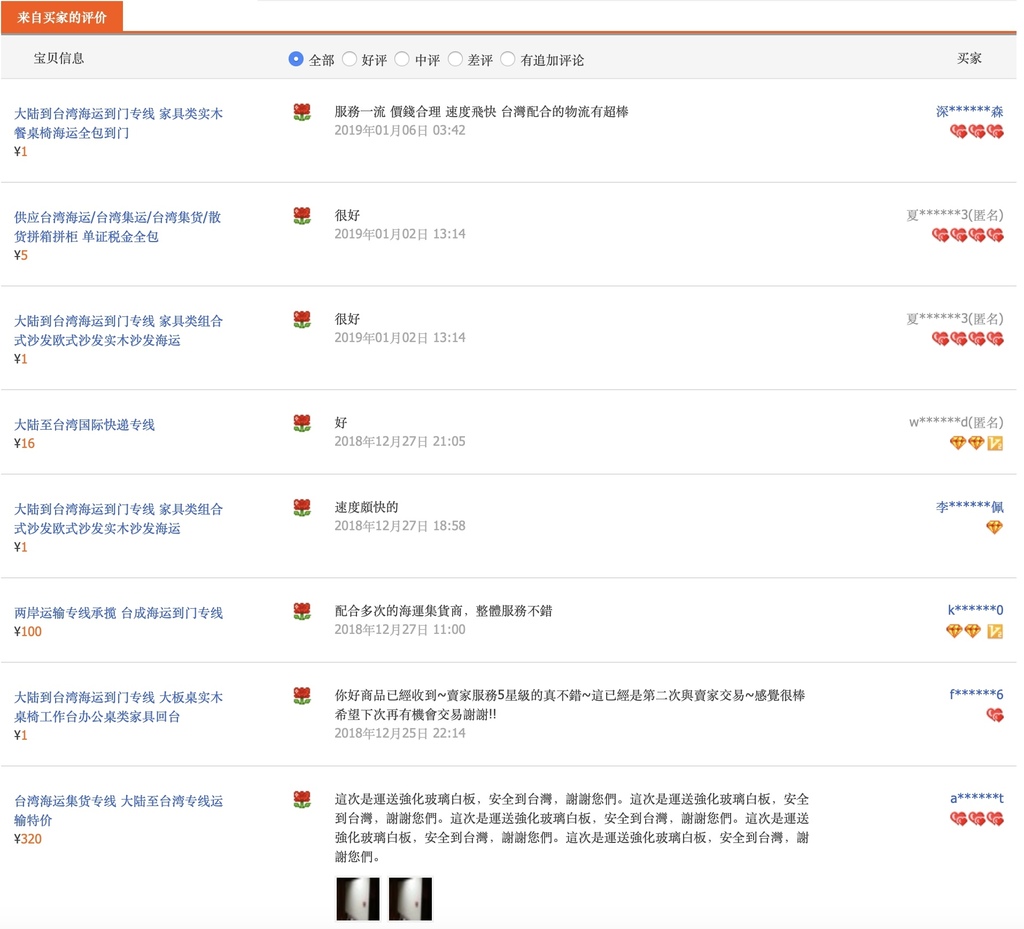Screen dimensions: 1024x929
Task: Filter reviews by 有追加评论 option
Action: tap(508, 59)
